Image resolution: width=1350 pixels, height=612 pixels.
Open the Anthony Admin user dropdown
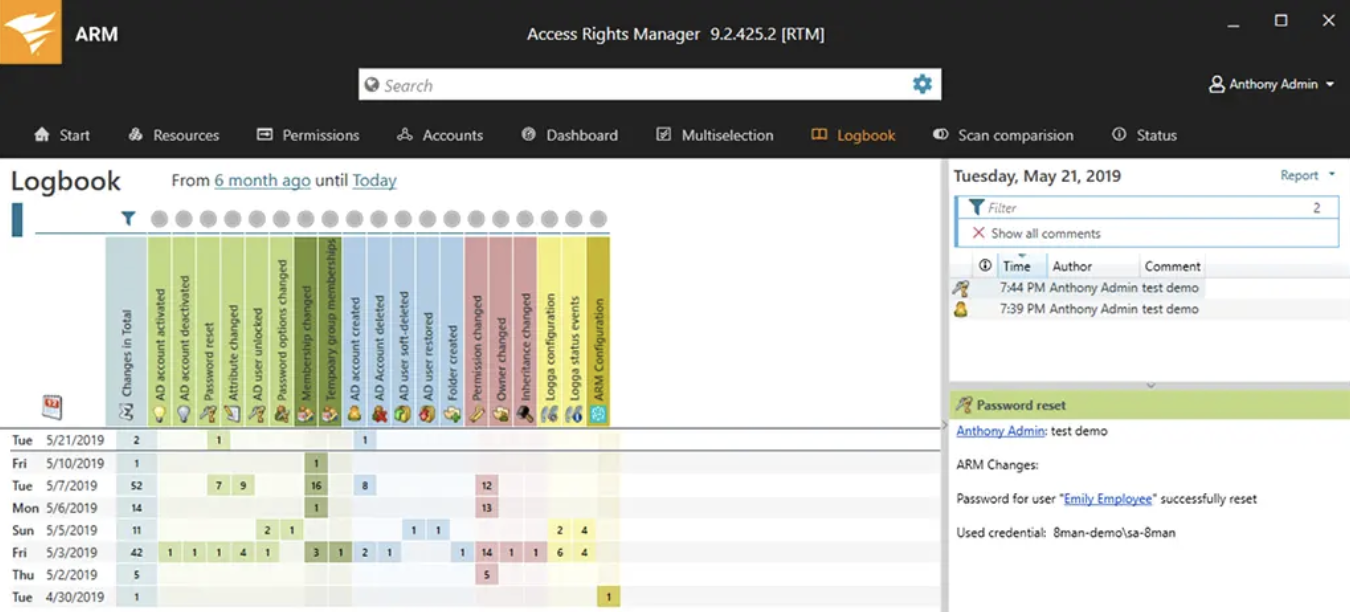(x=1272, y=85)
